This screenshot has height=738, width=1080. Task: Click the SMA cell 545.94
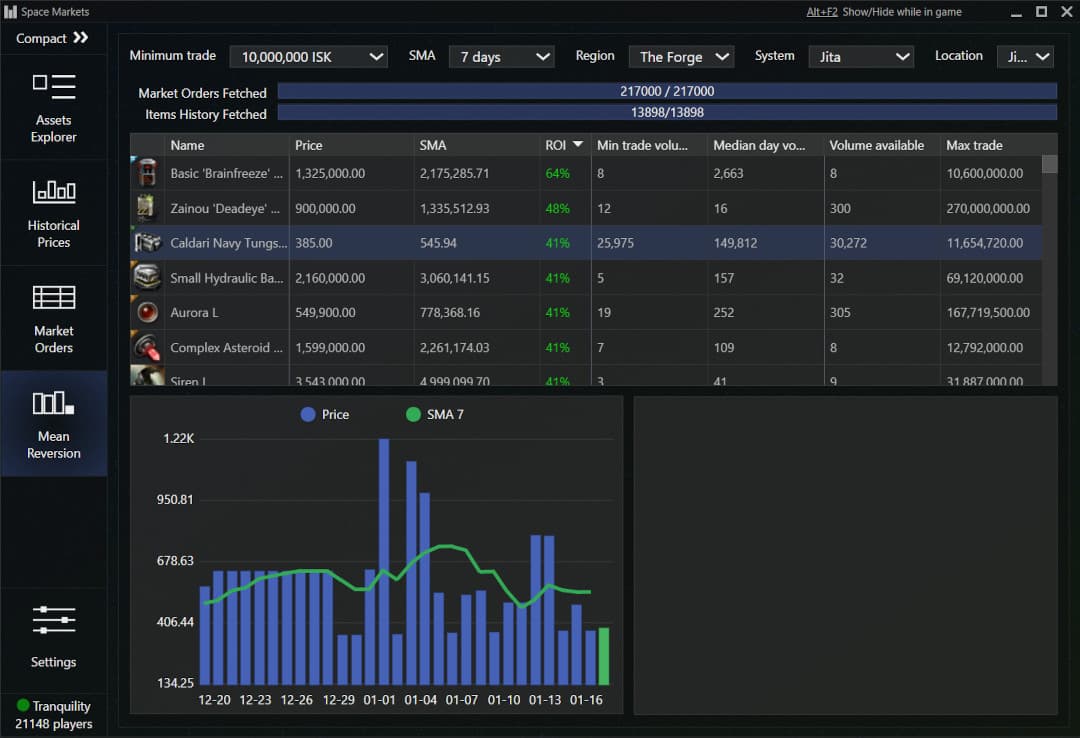[x=438, y=243]
